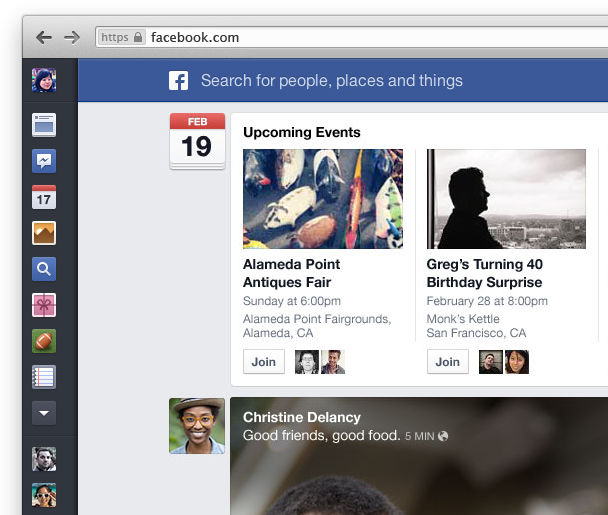
Task: Open Messenger from the sidebar
Action: (x=44, y=161)
